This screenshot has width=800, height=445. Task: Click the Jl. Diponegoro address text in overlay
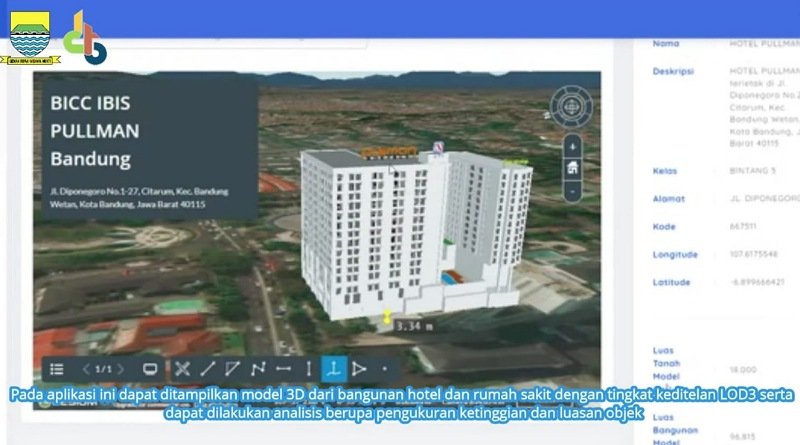pyautogui.click(x=139, y=197)
